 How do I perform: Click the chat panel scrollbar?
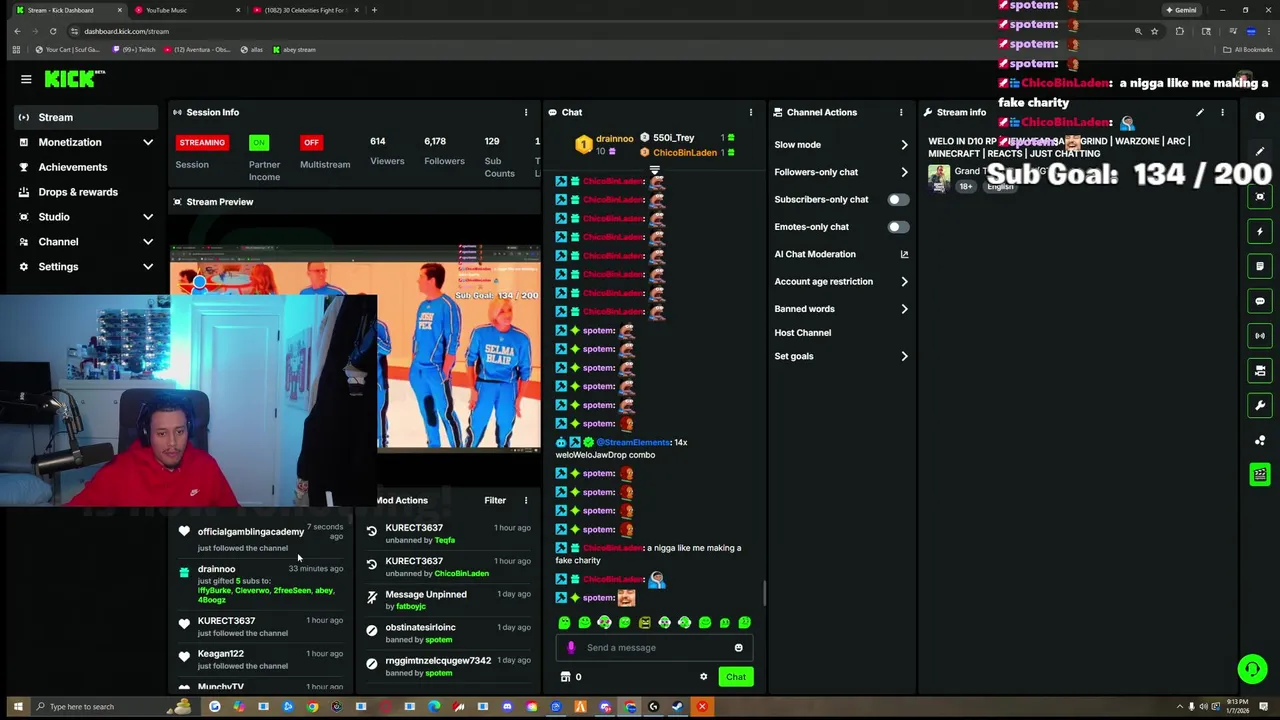coord(765,593)
